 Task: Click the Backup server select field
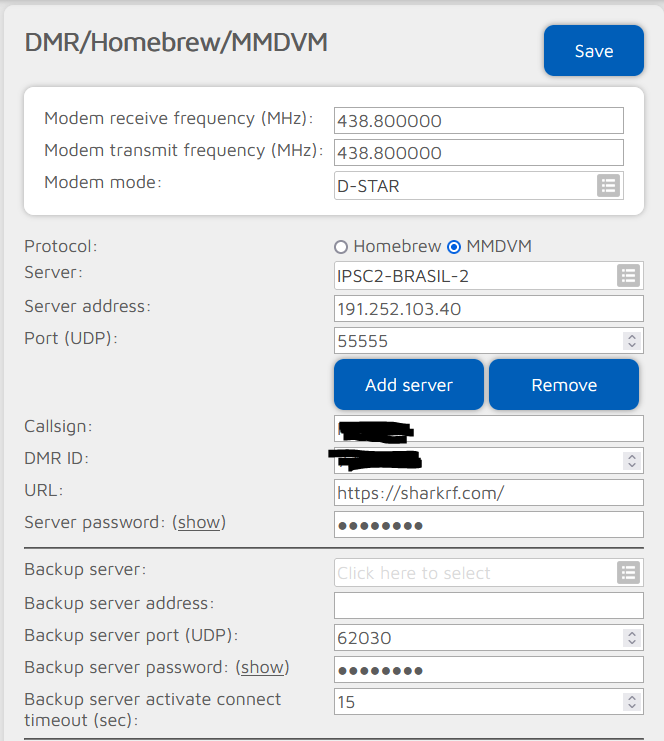475,573
